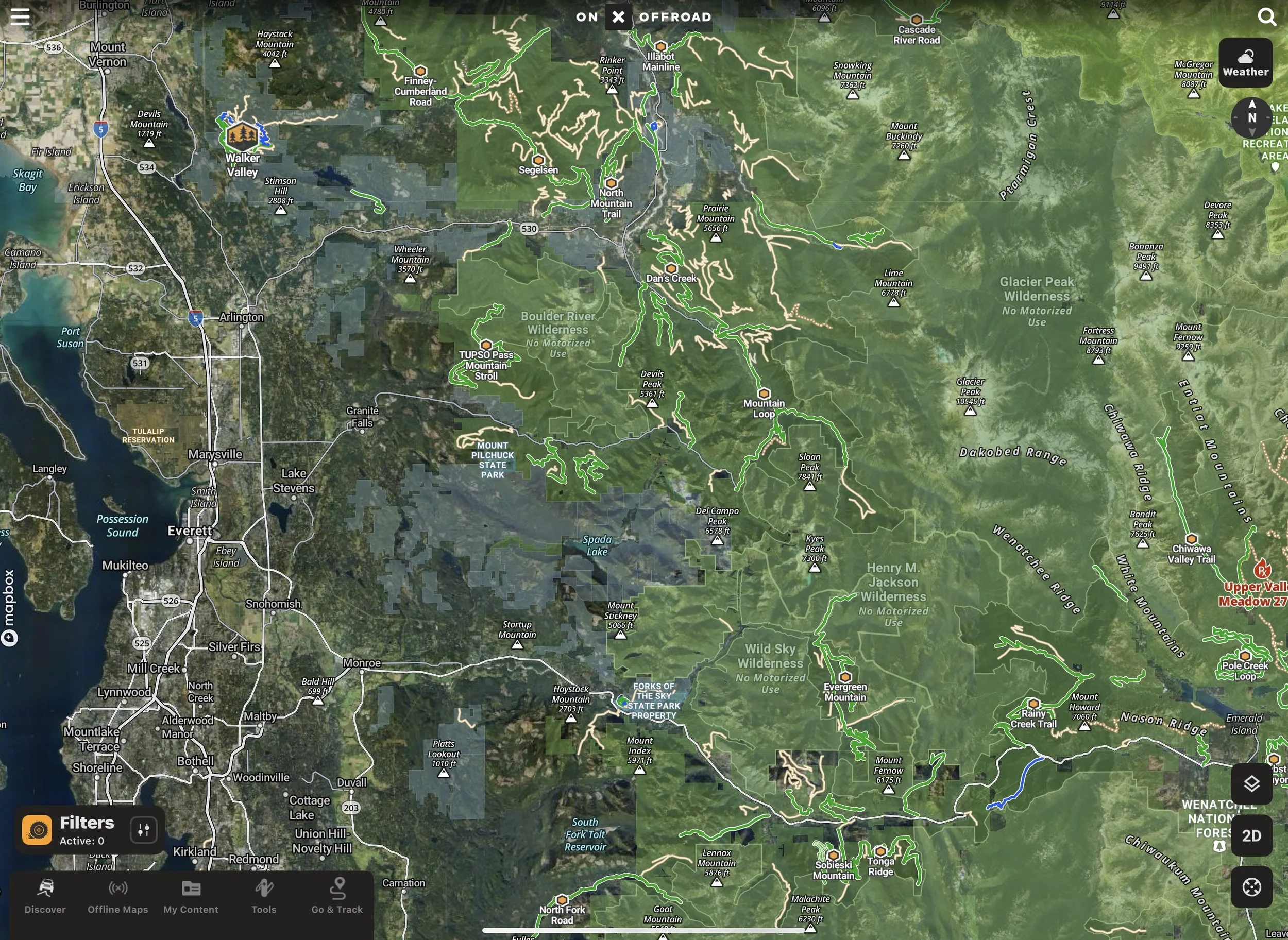
Task: Click the Upper Valley Meadow fire icon
Action: click(1262, 569)
